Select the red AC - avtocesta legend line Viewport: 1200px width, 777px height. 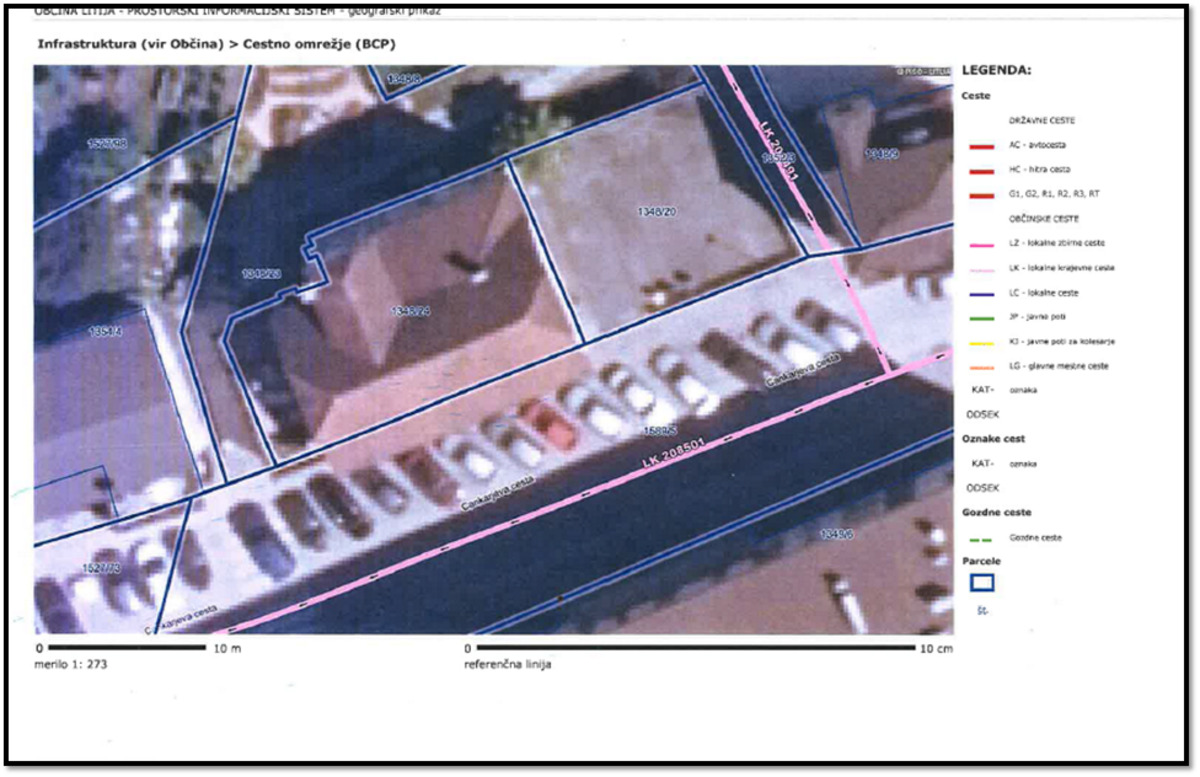pyautogui.click(x=980, y=146)
